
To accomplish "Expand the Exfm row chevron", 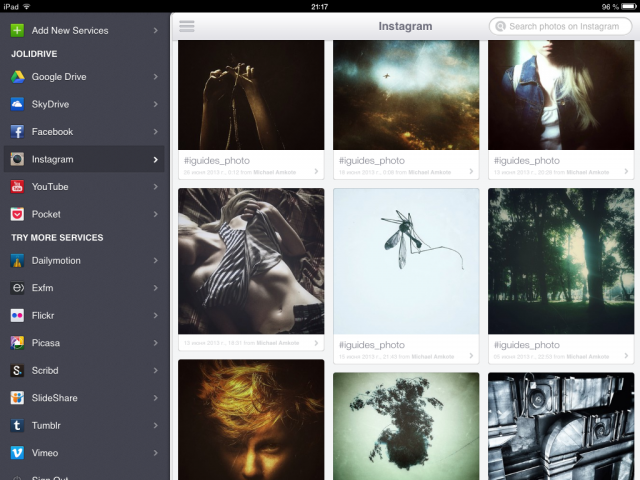I will pos(156,288).
